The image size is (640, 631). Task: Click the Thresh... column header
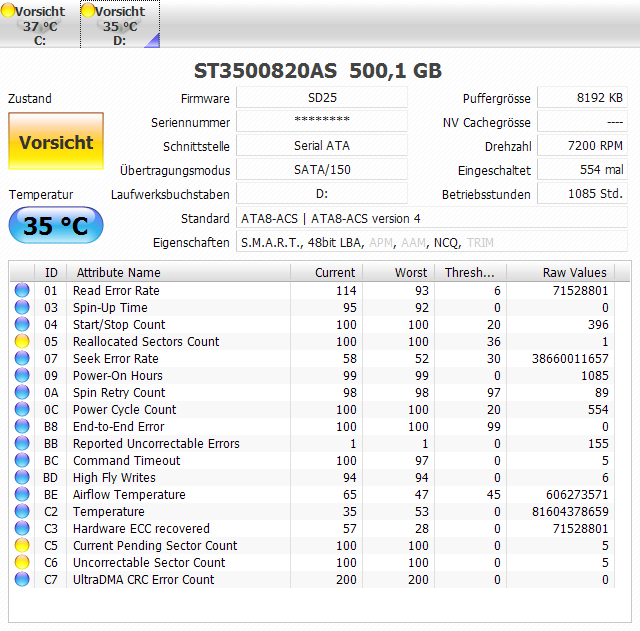point(470,272)
